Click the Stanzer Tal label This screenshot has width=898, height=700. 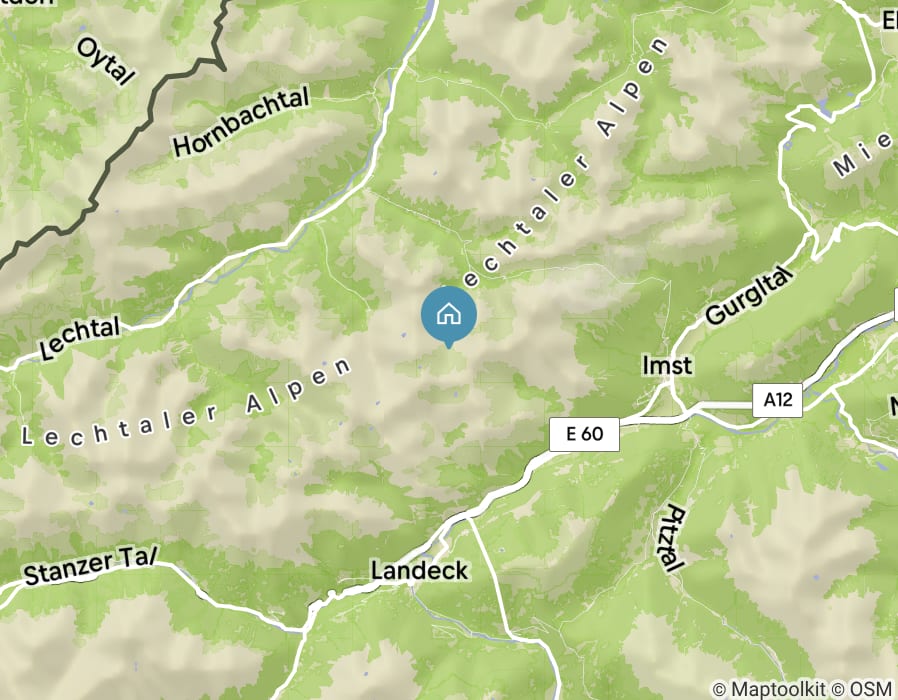(x=90, y=566)
